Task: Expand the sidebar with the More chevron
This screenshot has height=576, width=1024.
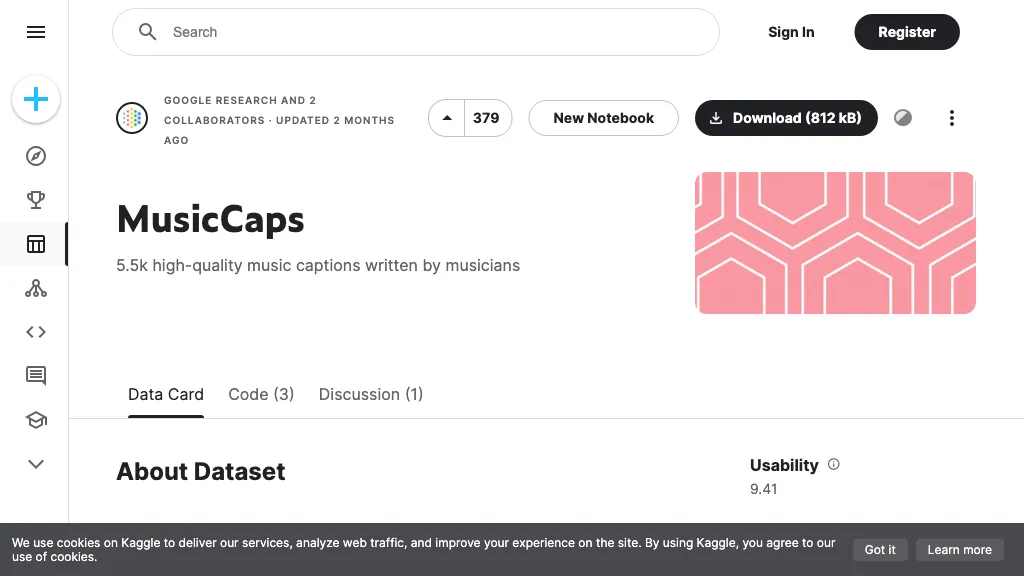Action: pyautogui.click(x=36, y=464)
